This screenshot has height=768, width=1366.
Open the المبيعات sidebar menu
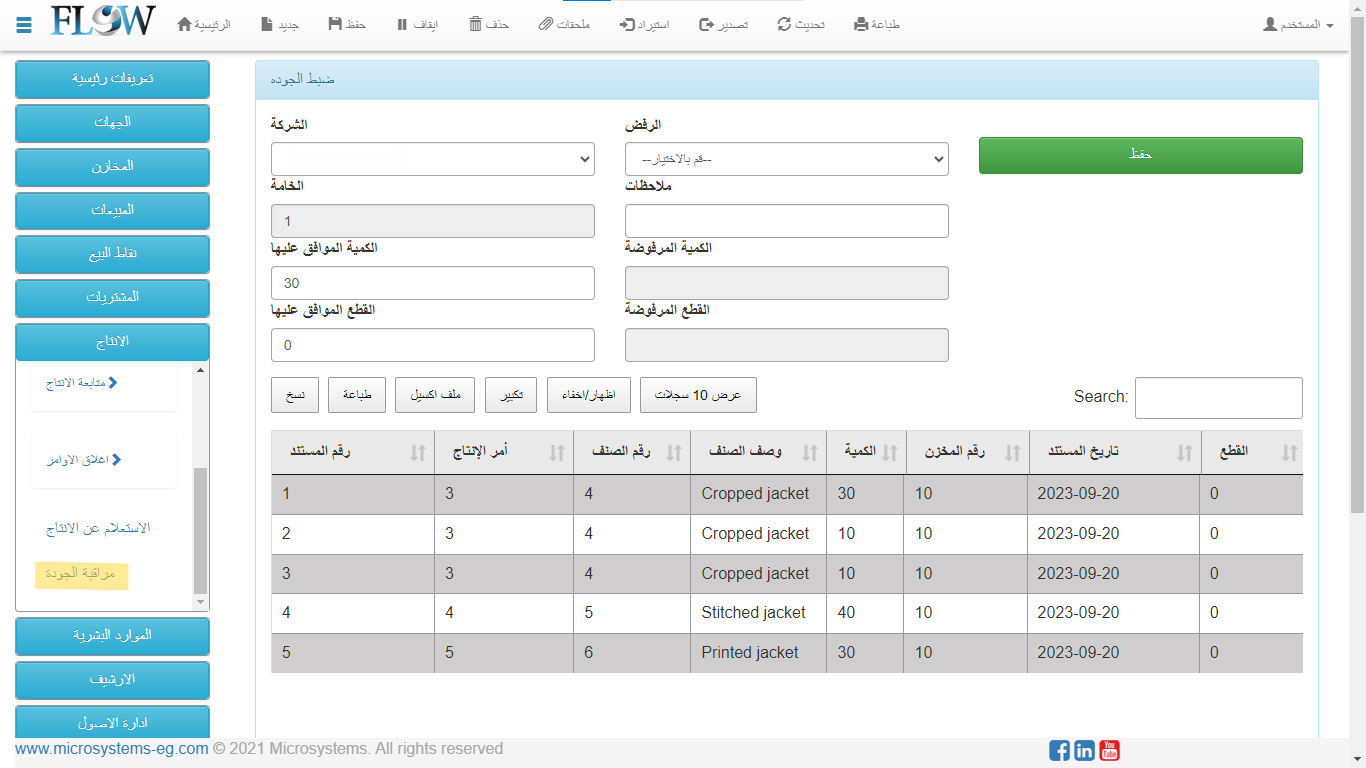112,211
